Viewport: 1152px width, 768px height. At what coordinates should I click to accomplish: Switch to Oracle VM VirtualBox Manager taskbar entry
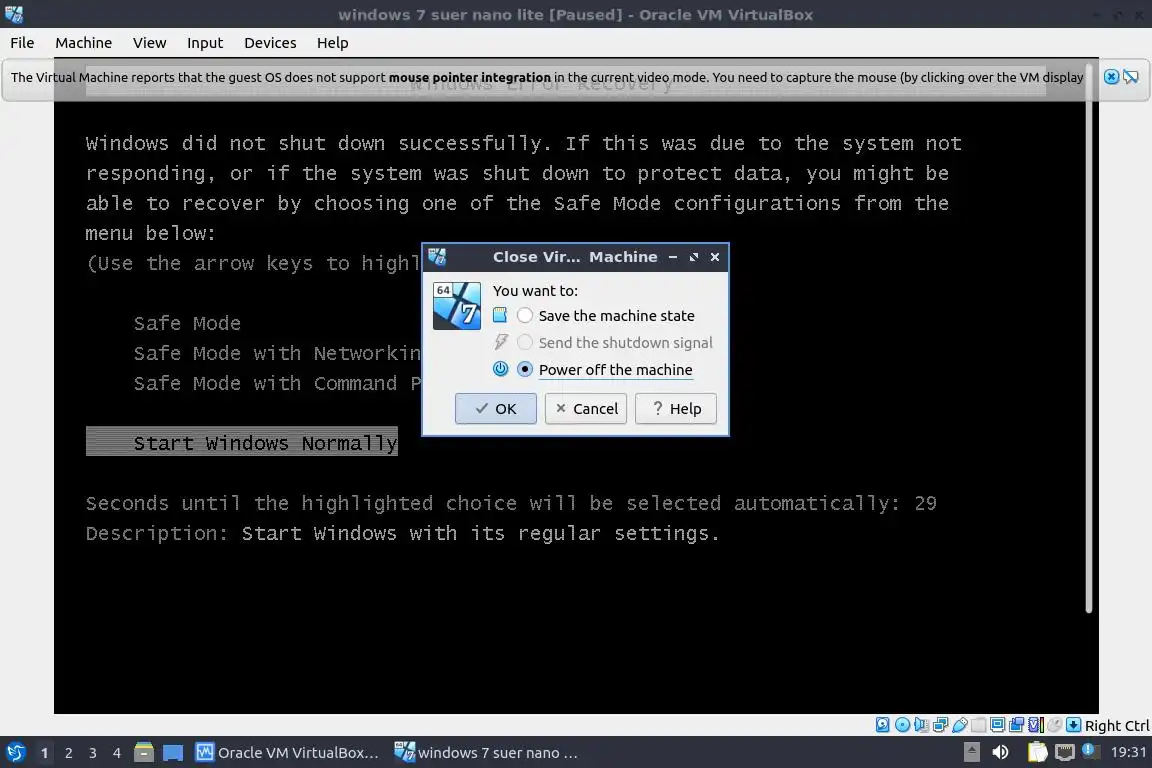tap(288, 753)
